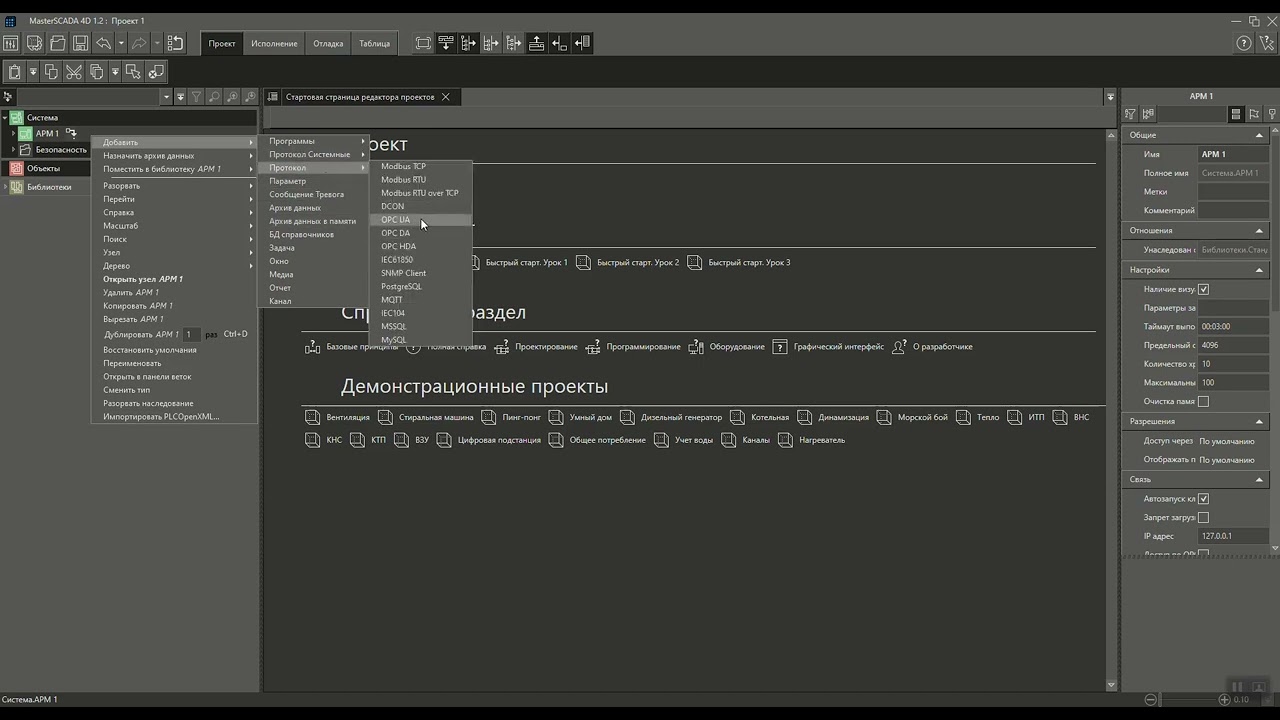
Task: Toggle the Запрет загруз checkbox
Action: pyautogui.click(x=1203, y=518)
